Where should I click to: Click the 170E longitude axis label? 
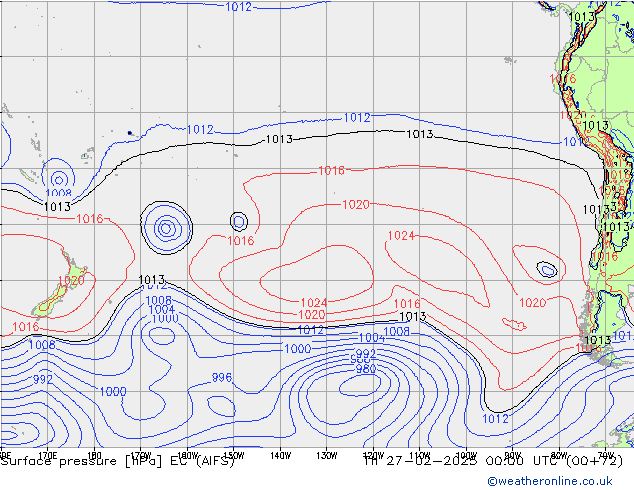pos(47,454)
